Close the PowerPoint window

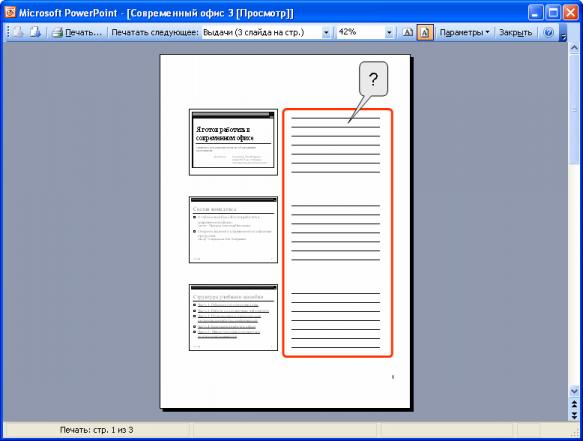570,13
